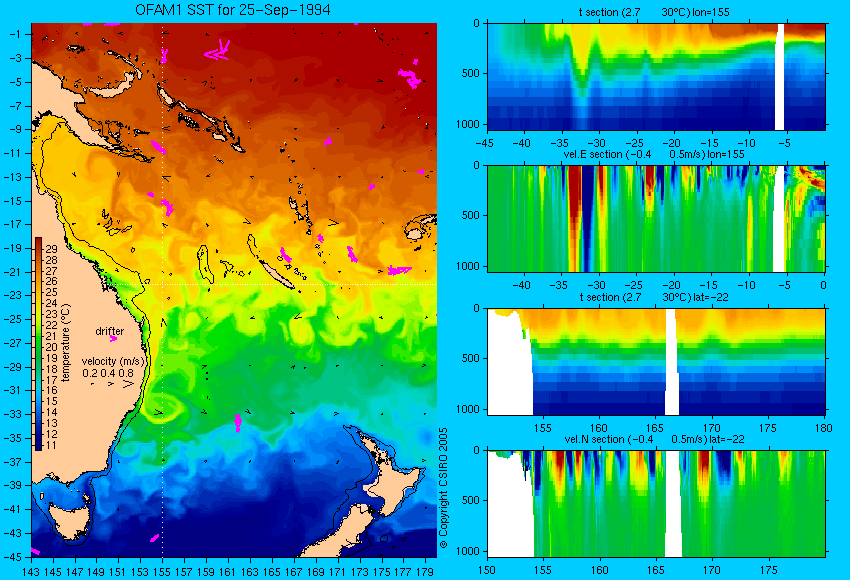
Task: Click the "velocity (m/s)" legend label
Action: [x=114, y=361]
